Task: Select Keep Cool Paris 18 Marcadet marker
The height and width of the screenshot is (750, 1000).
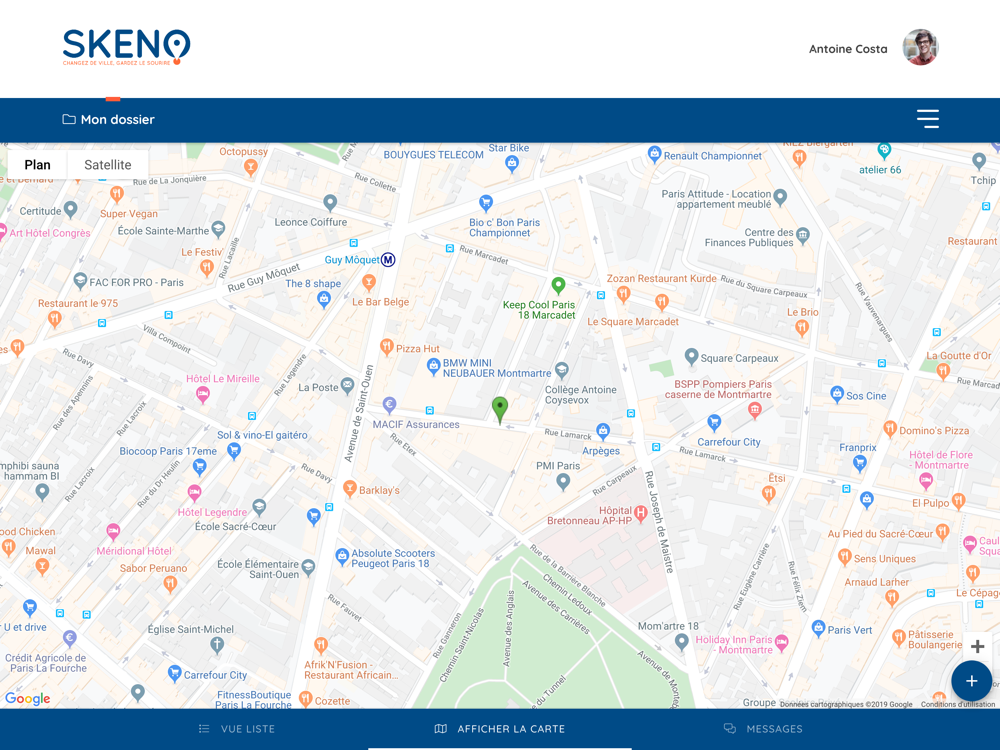Action: coord(558,284)
